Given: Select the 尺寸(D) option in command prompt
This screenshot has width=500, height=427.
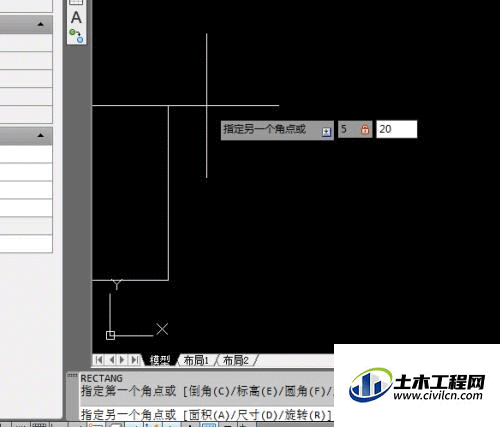Looking at the screenshot, I should tap(256, 415).
